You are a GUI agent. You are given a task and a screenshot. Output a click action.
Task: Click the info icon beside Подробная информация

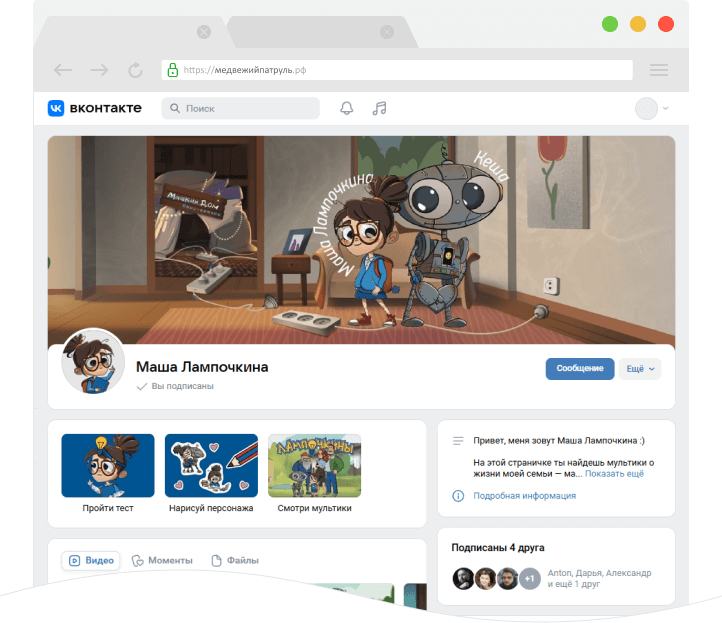coord(458,496)
